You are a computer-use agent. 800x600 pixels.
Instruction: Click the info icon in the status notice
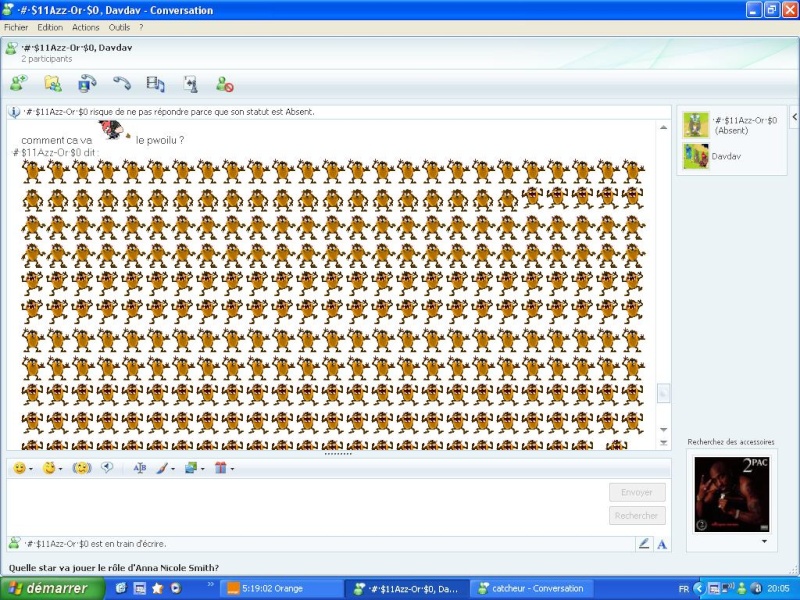pyautogui.click(x=14, y=112)
